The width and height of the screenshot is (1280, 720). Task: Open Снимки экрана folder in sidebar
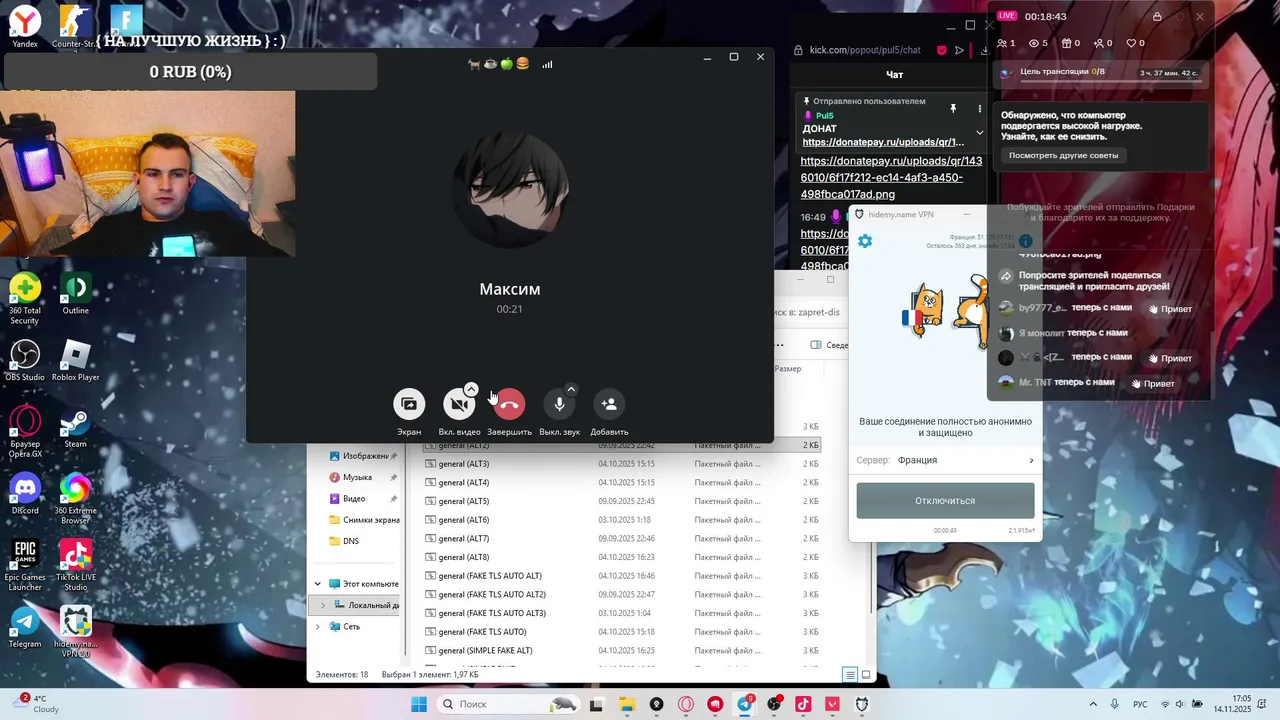364,520
